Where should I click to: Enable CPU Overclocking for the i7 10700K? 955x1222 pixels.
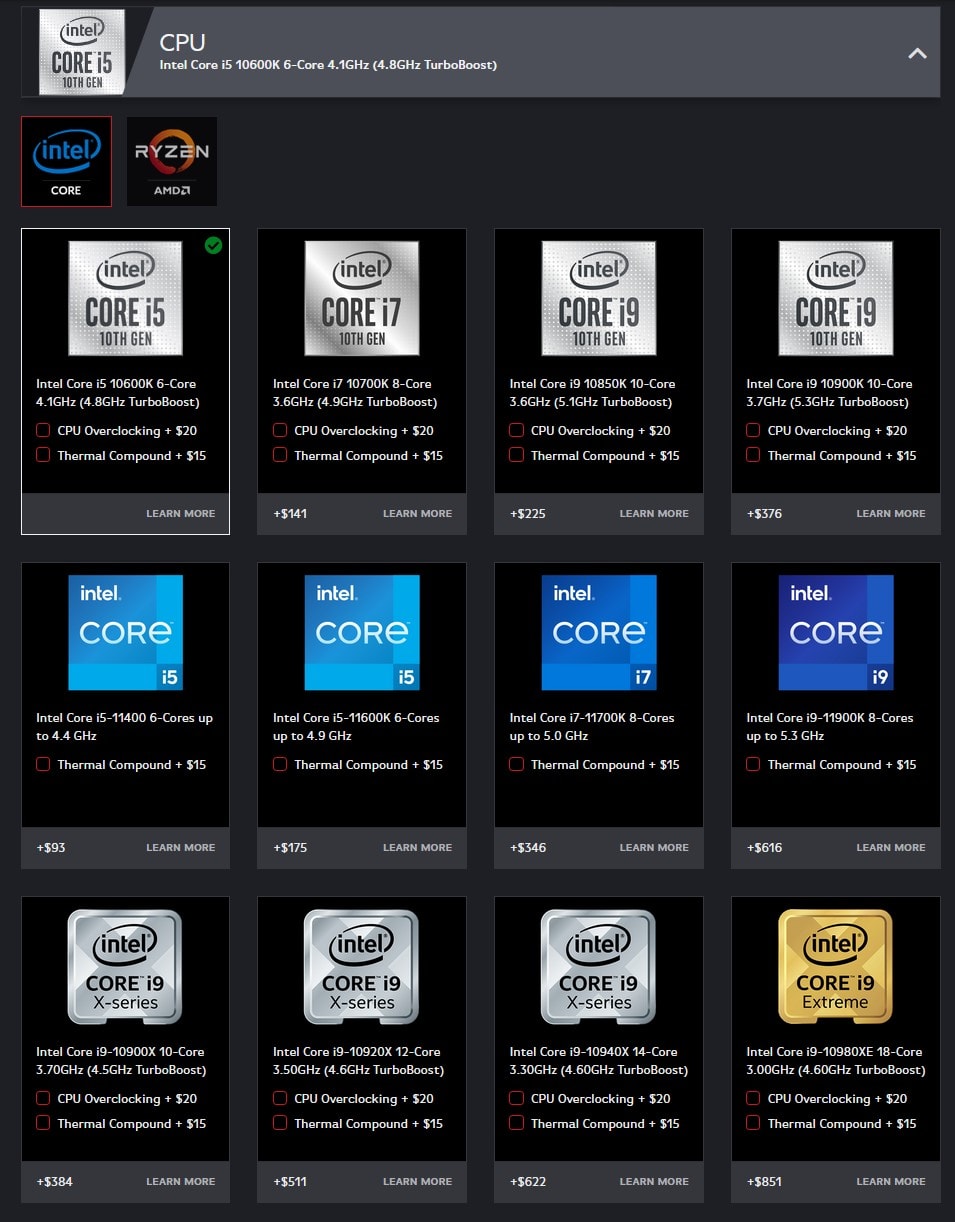(279, 430)
